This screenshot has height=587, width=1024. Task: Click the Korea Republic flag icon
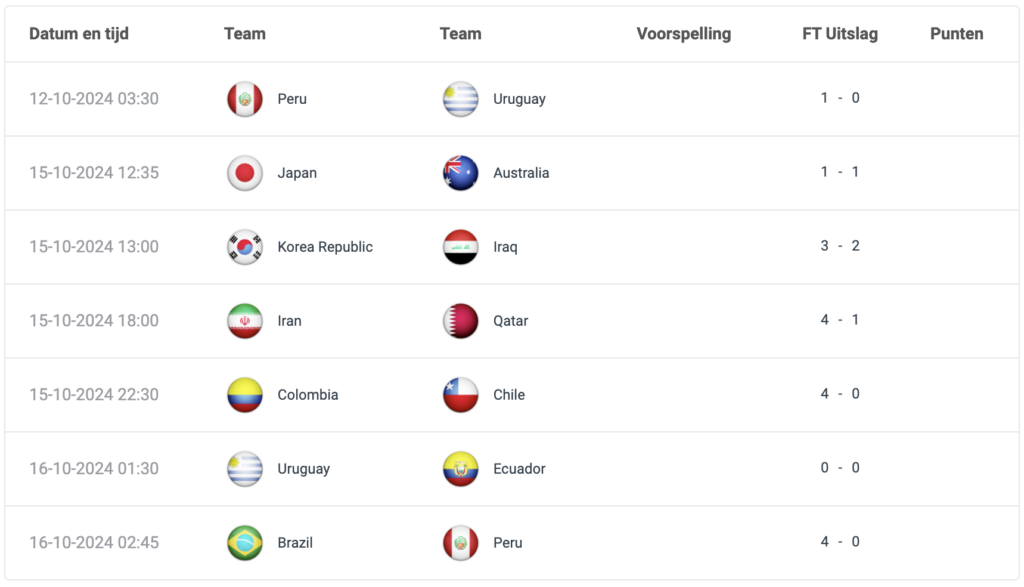[245, 247]
